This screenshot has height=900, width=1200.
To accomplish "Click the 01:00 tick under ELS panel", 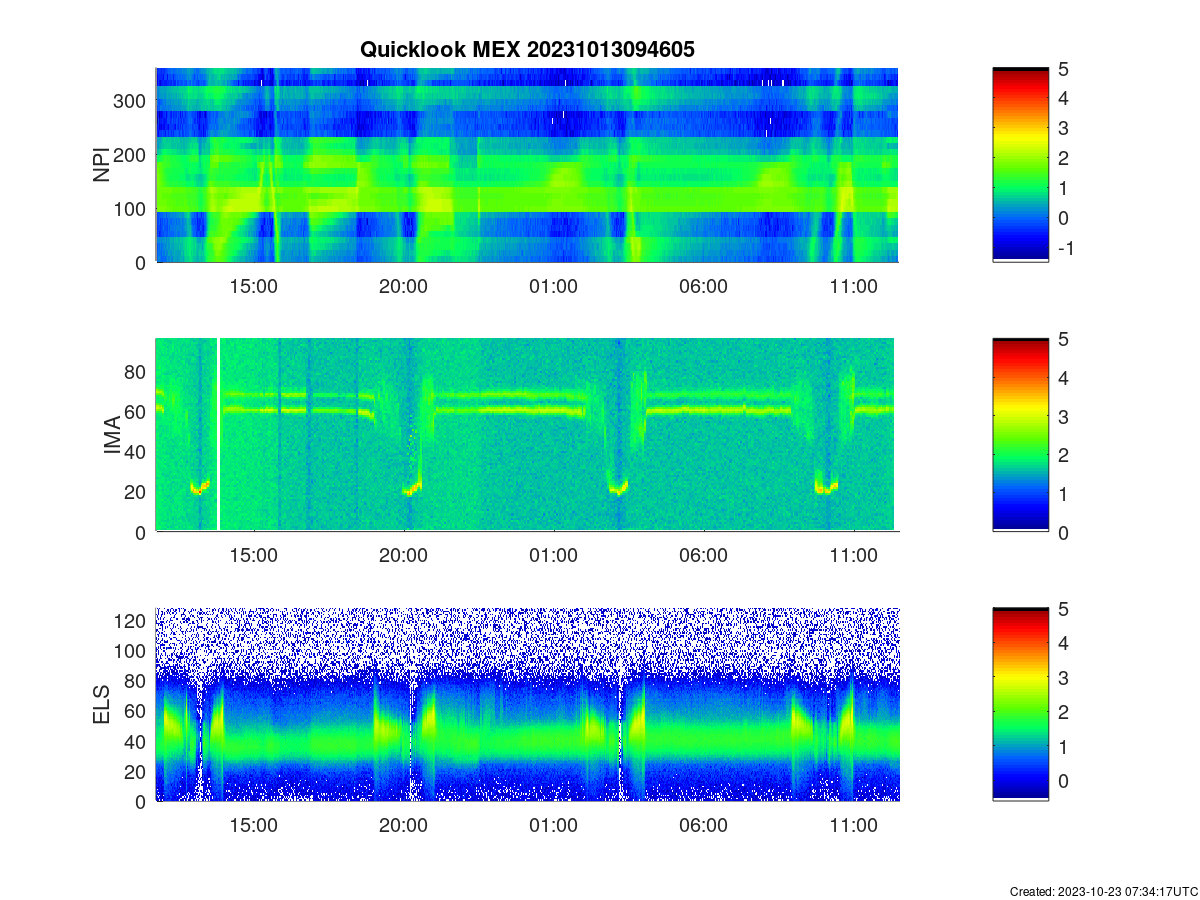I will tap(554, 825).
